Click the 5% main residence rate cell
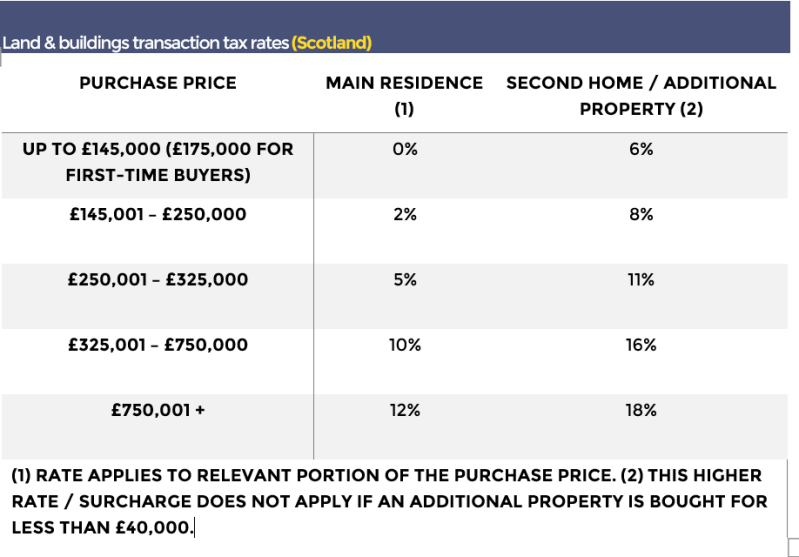This screenshot has height=557, width=799. pyautogui.click(x=404, y=280)
